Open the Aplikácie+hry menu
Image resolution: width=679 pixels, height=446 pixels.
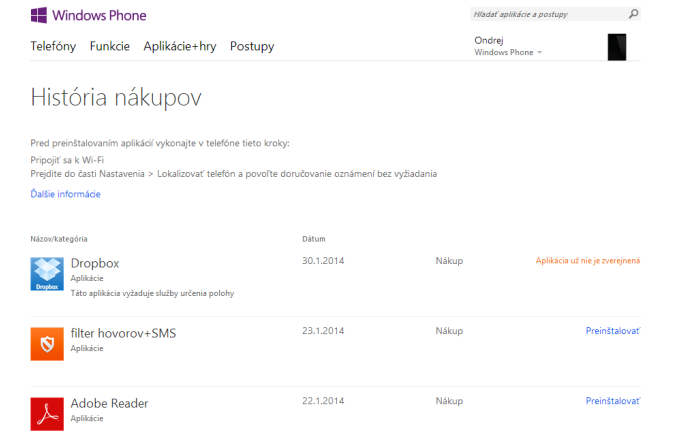(180, 46)
